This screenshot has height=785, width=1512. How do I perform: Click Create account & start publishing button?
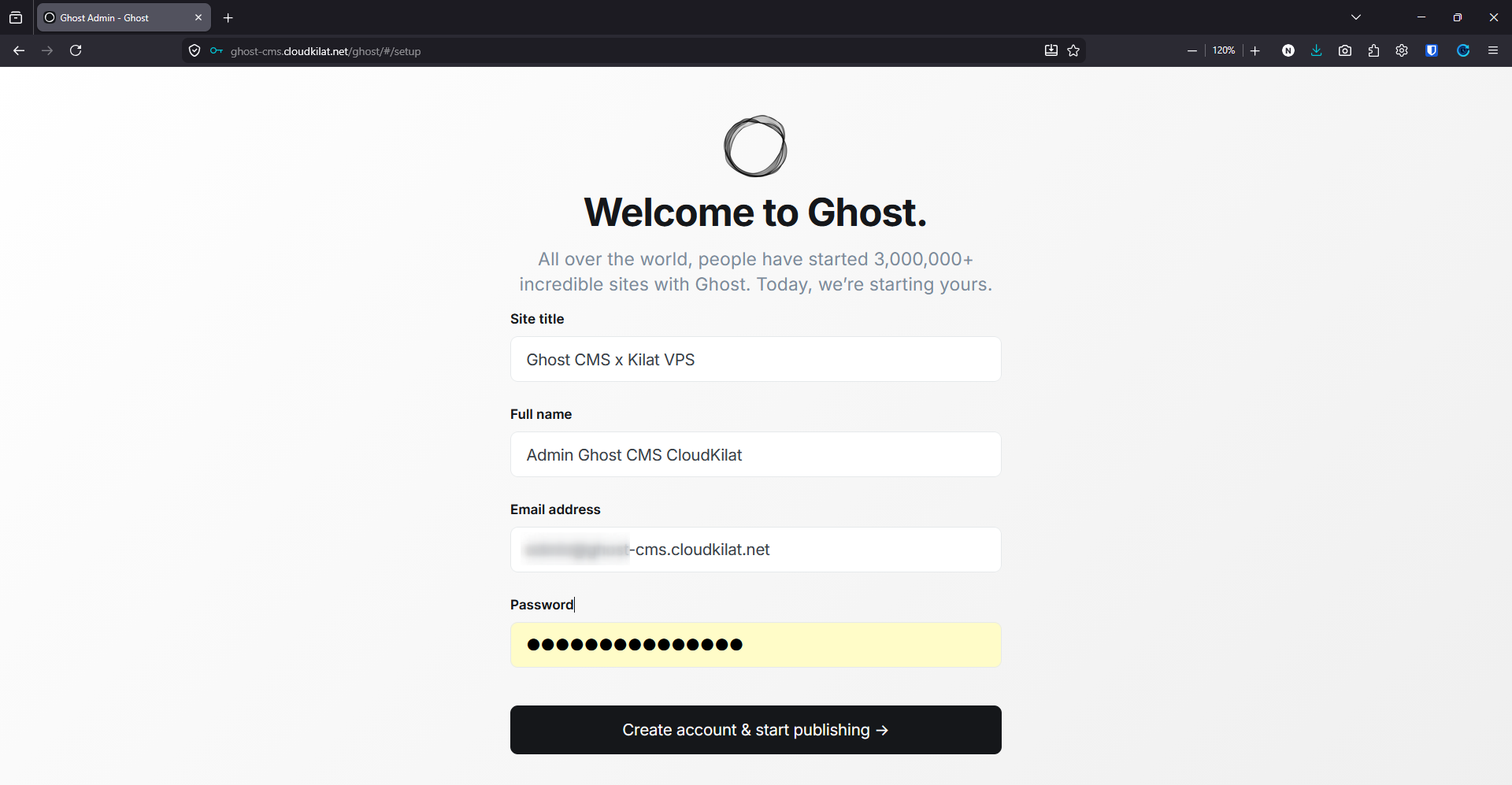click(x=756, y=730)
